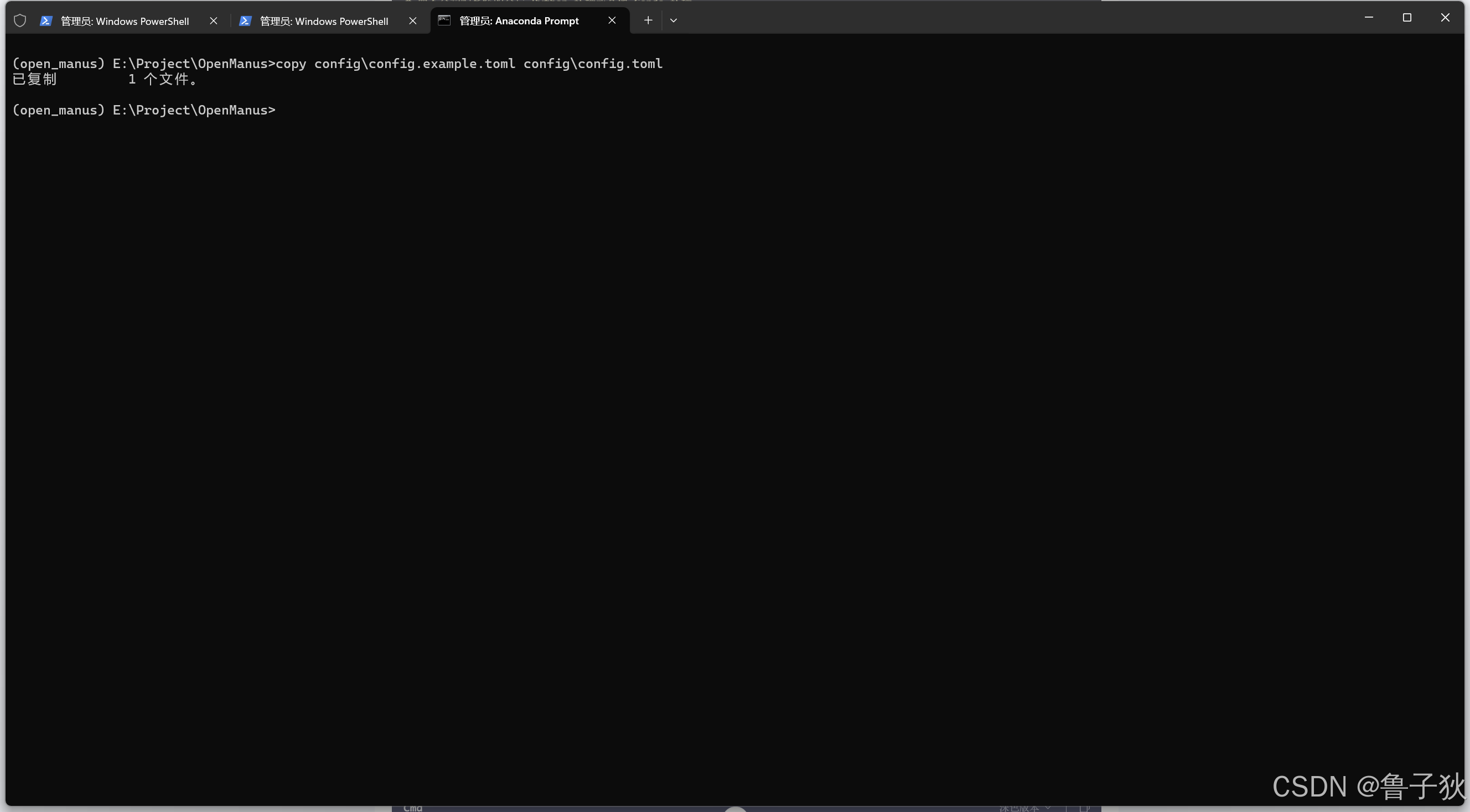Click the first PowerShell tab's blue icon
Screen dimensions: 1470x812
coord(46,20)
